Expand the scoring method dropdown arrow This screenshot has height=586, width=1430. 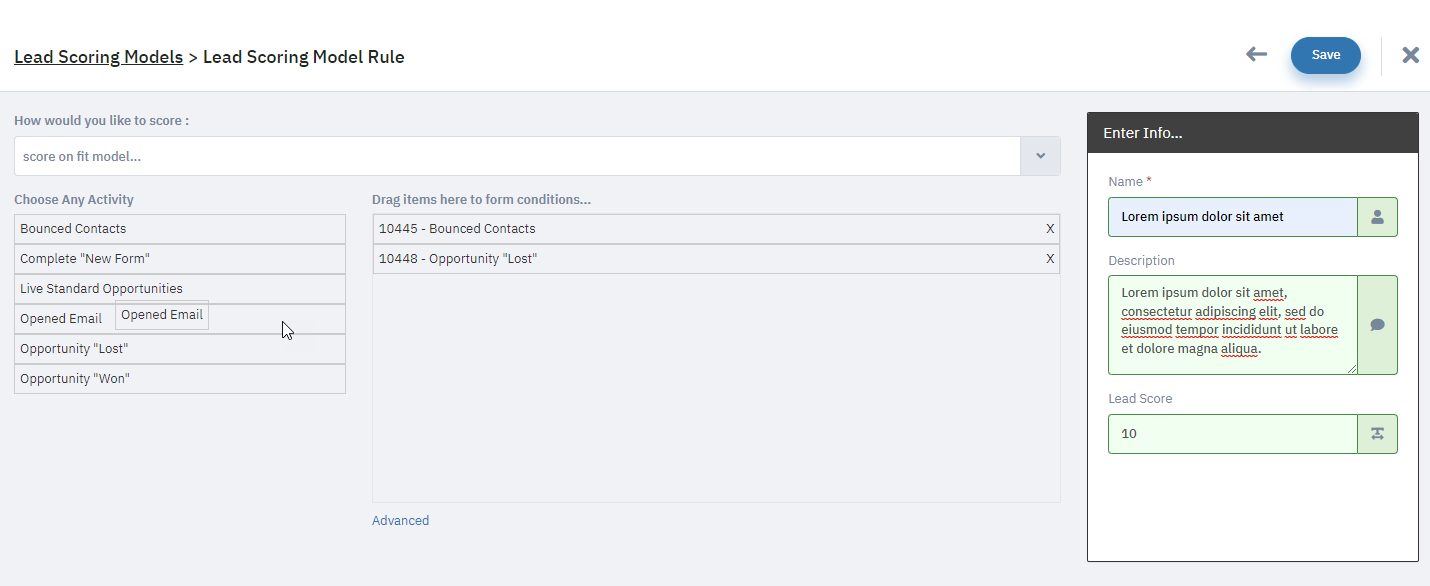(x=1040, y=156)
